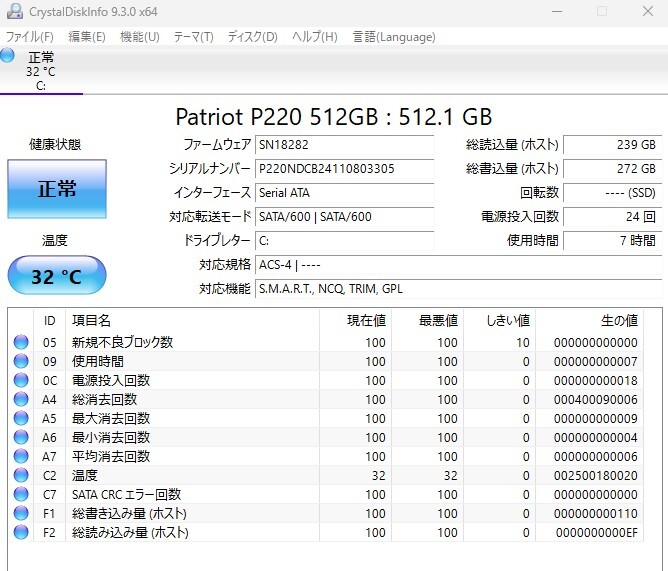Image resolution: width=668 pixels, height=571 pixels.
Task: Open the ファイル(F) menu
Action: [30, 37]
